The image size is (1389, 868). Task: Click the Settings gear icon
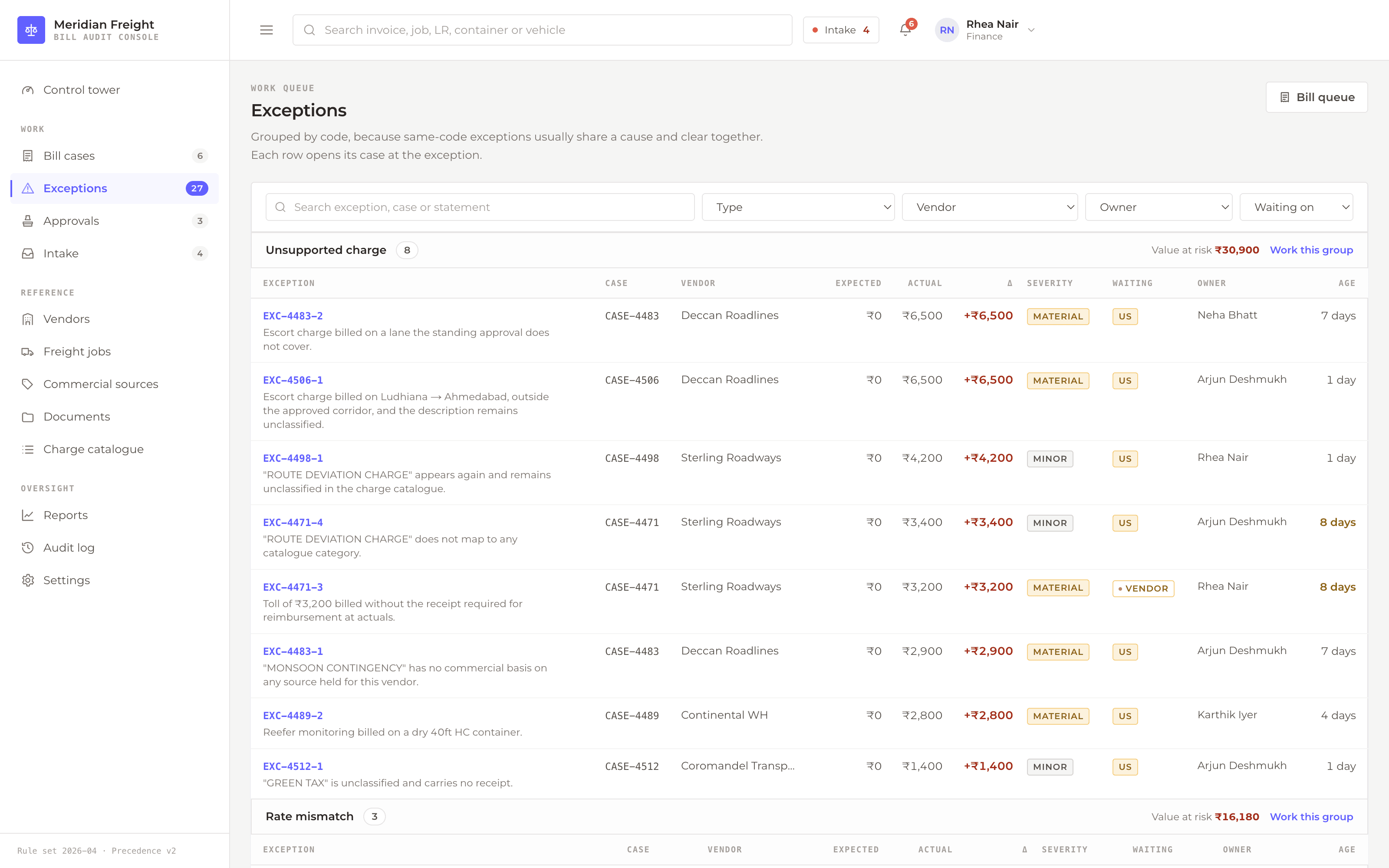(x=27, y=580)
